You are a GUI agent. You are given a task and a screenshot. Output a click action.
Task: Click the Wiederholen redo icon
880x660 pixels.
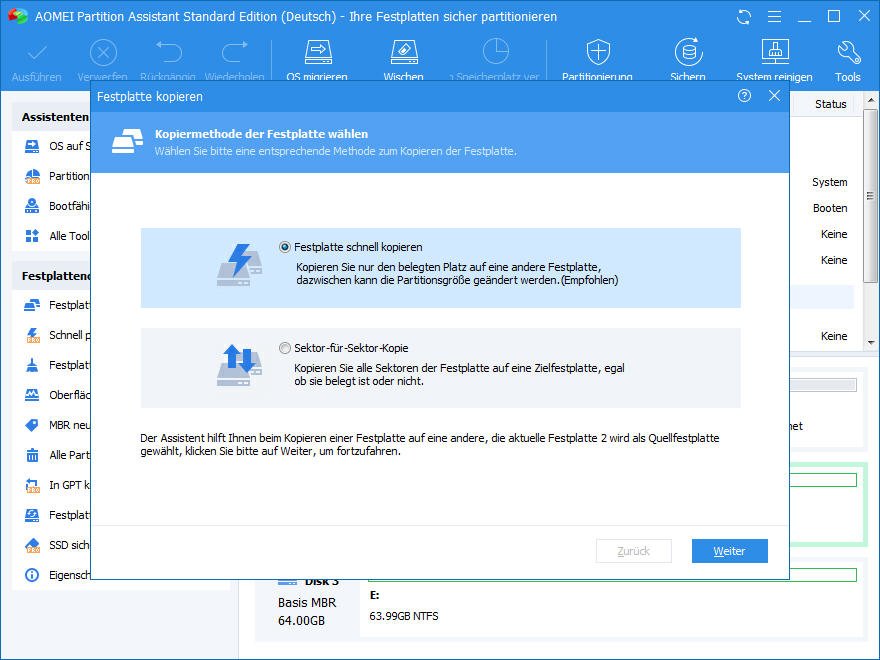[235, 53]
